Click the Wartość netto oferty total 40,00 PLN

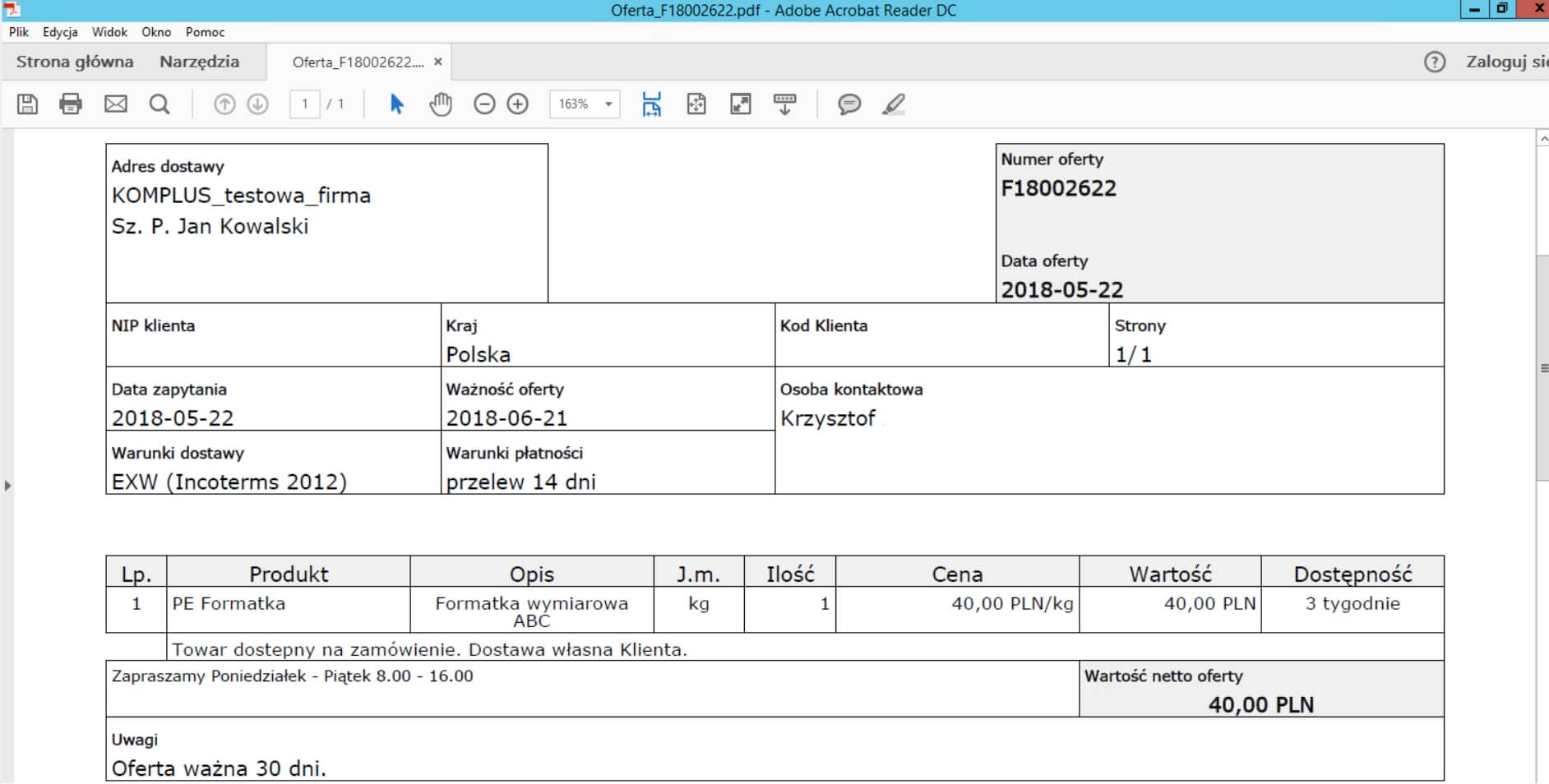[x=1260, y=704]
